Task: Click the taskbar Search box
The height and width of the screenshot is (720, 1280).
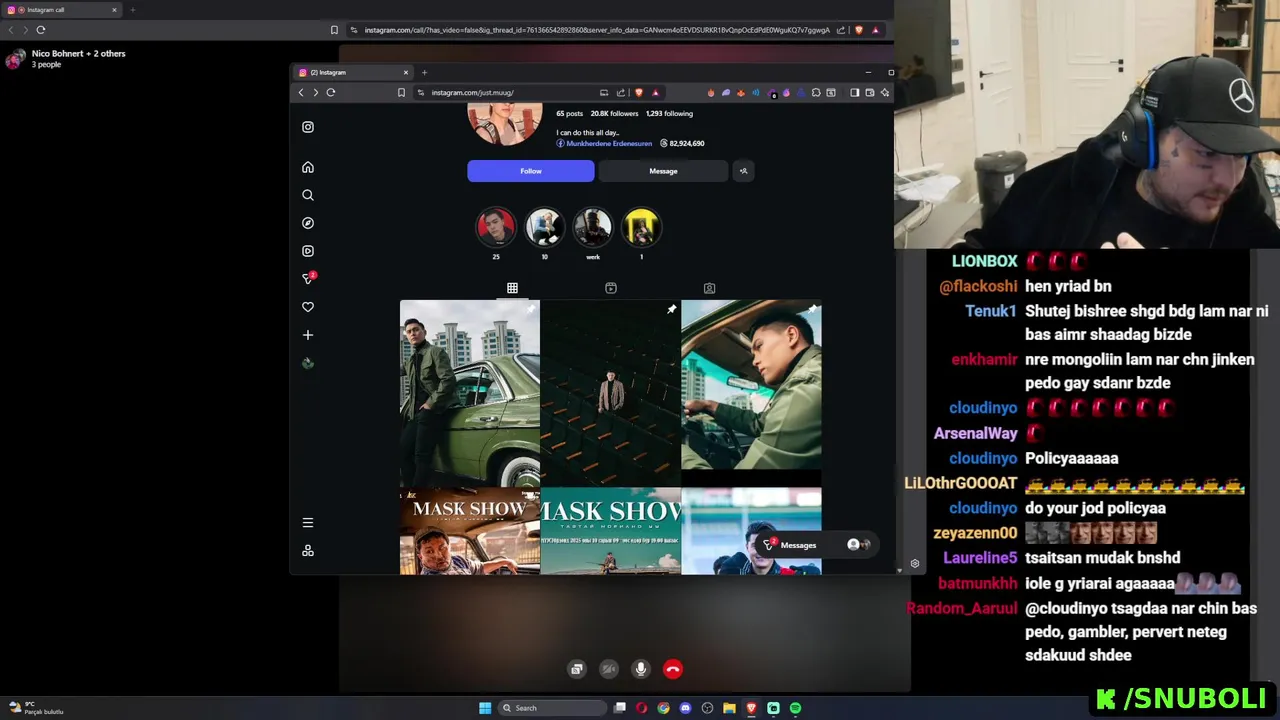Action: 552,708
